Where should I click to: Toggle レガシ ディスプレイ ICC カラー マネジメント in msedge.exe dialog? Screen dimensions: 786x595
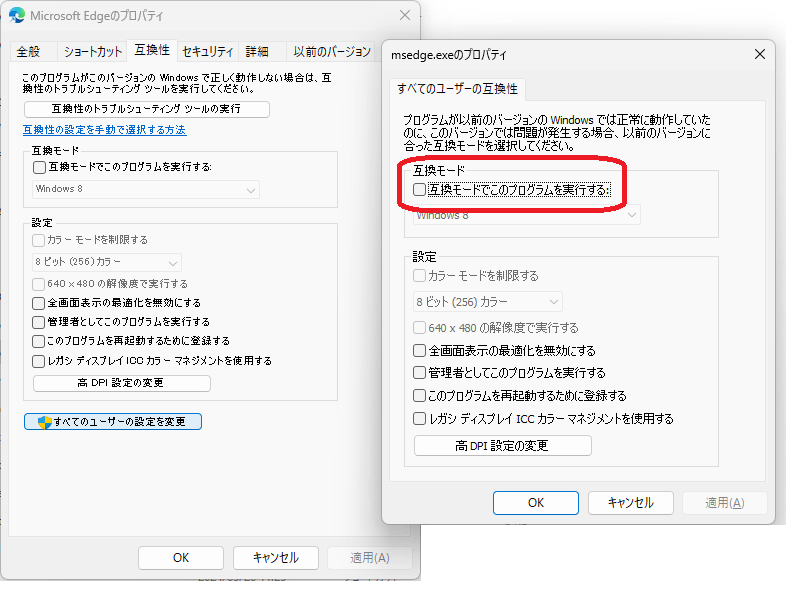point(420,419)
